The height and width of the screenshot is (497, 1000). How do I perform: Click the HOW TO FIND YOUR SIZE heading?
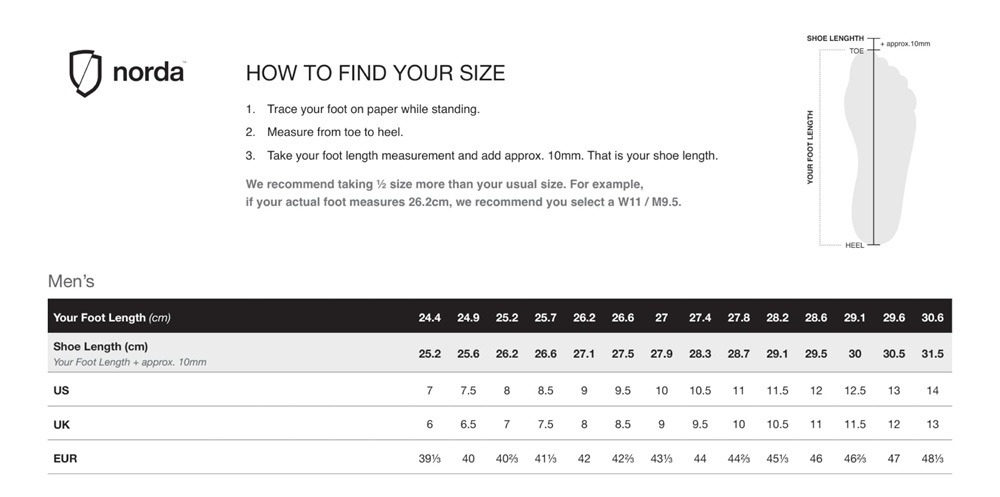click(x=375, y=73)
